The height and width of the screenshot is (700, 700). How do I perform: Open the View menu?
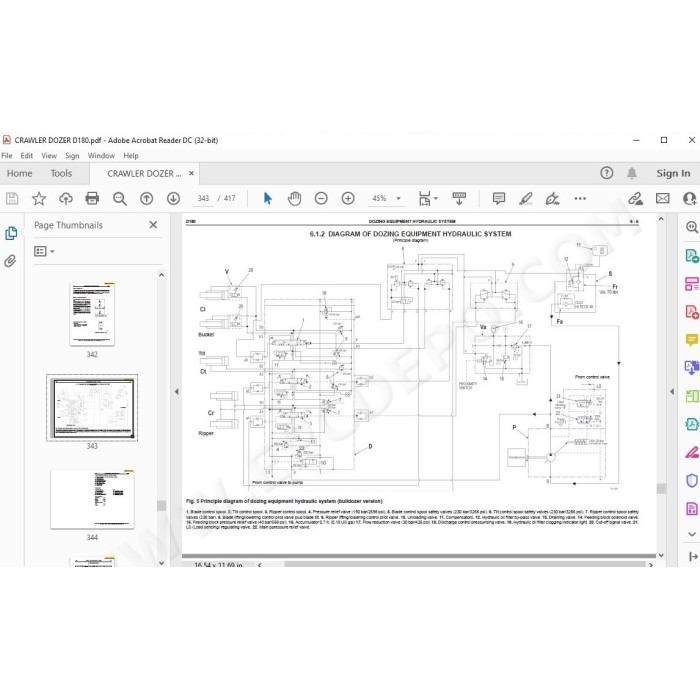pos(49,156)
